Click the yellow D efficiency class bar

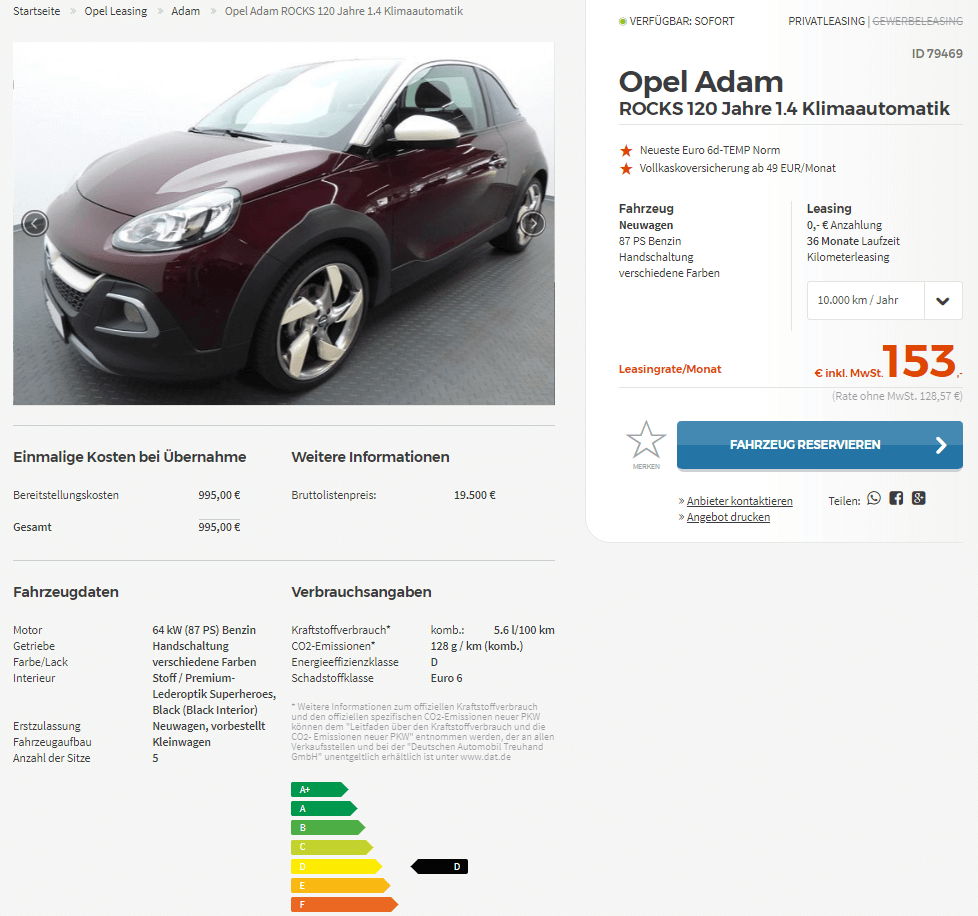tap(336, 866)
